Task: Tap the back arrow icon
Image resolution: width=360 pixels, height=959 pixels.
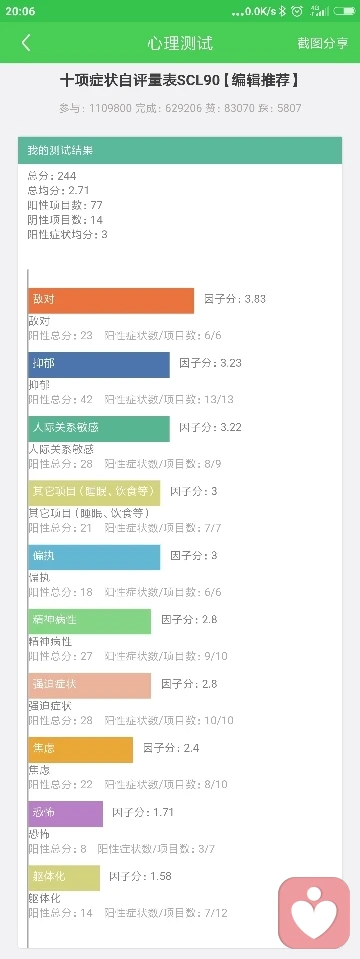Action: point(26,42)
